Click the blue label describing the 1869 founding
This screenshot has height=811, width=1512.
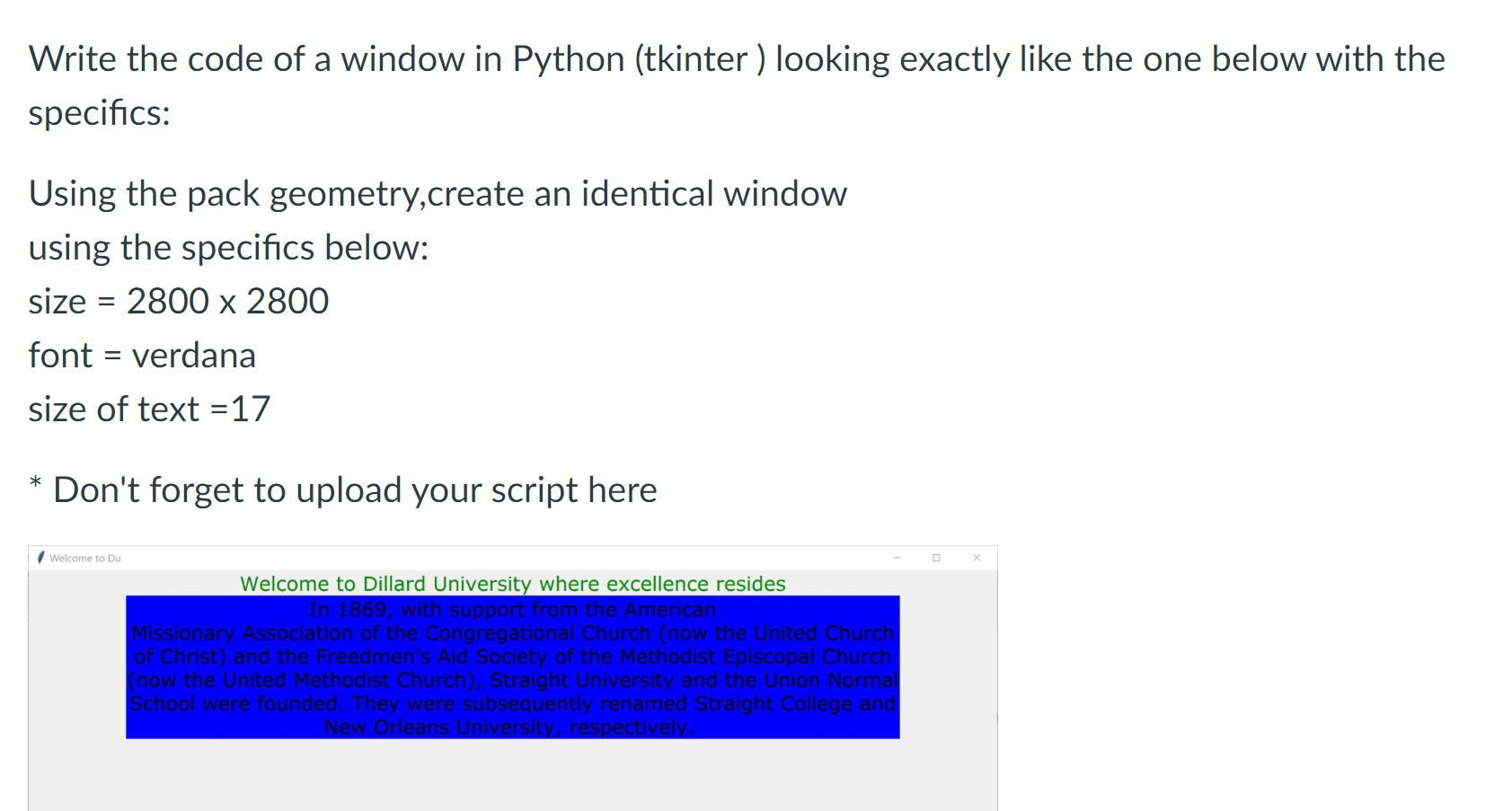(512, 666)
